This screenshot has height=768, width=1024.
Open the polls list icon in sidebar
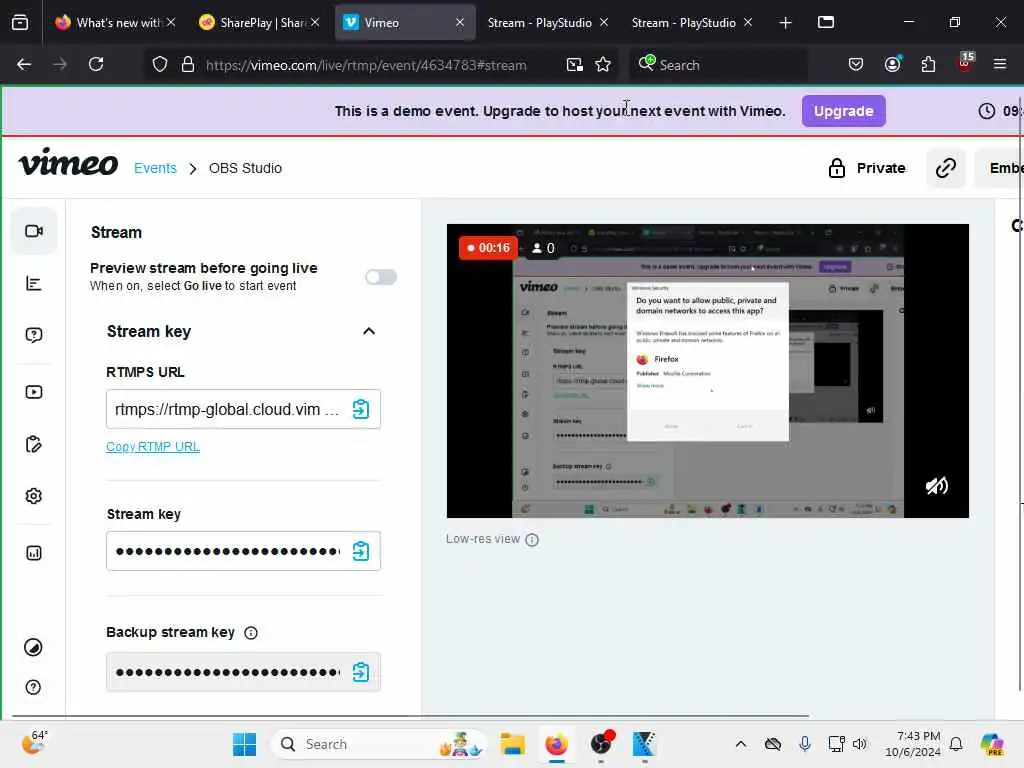33,283
